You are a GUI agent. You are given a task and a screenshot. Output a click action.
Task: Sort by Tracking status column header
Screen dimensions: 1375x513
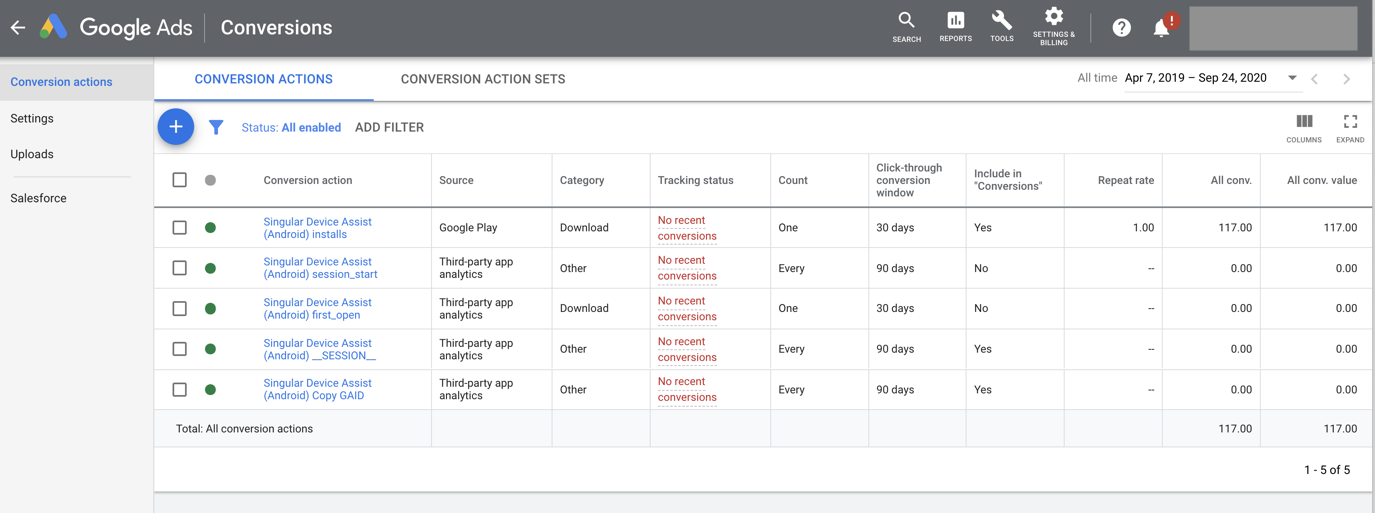coord(695,181)
